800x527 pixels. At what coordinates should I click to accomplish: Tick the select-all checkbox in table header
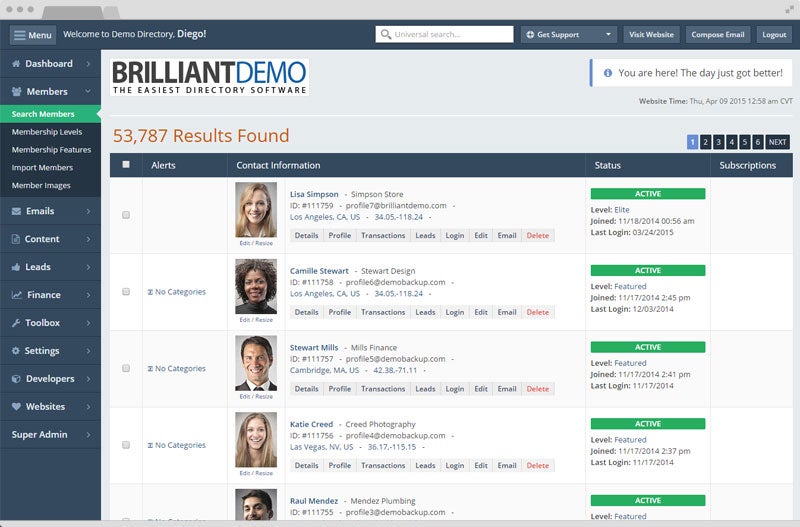(126, 165)
